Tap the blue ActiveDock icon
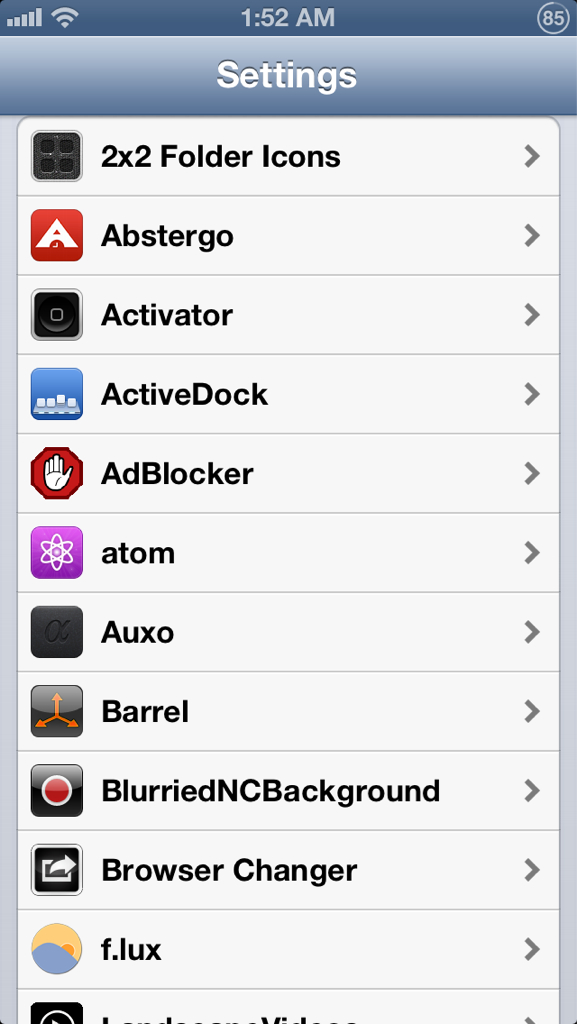 click(x=57, y=394)
